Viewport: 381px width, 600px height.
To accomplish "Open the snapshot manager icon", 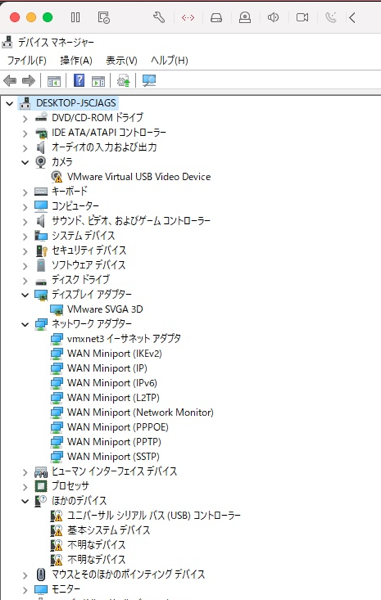I will pos(104,17).
